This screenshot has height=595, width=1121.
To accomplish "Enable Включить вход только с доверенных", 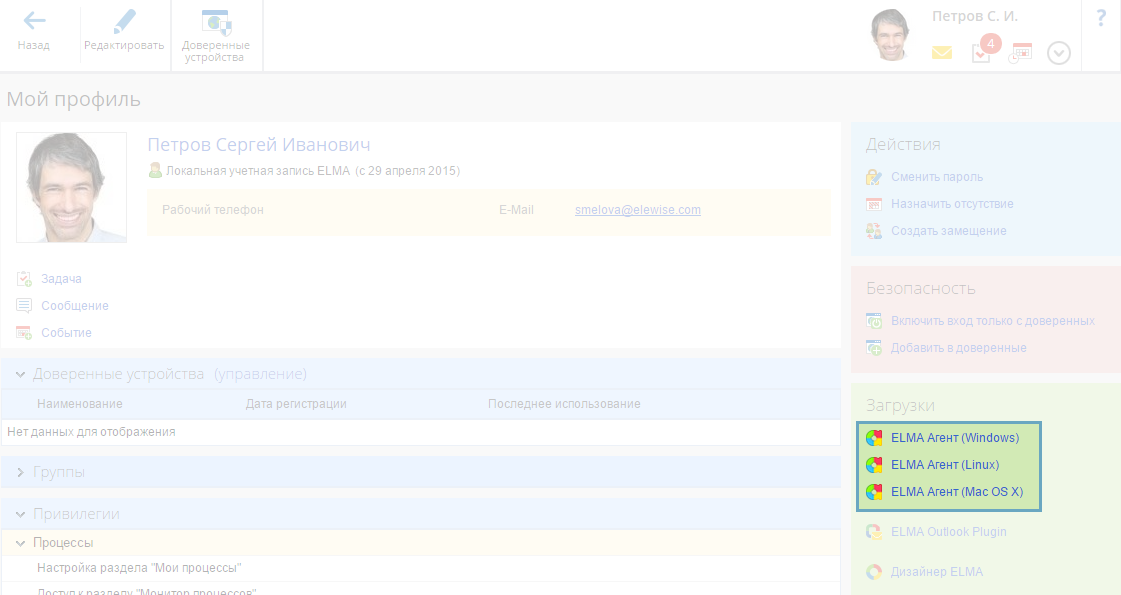I will [x=993, y=321].
